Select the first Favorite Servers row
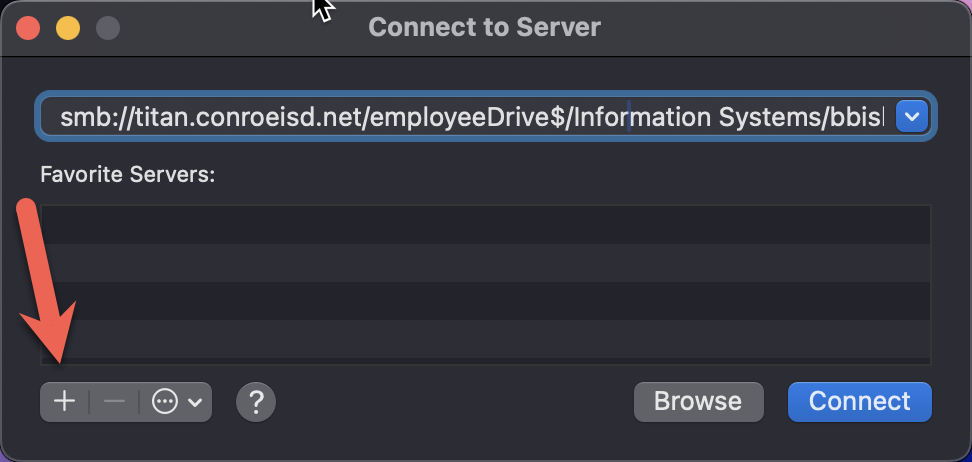This screenshot has width=972, height=462. (x=485, y=224)
